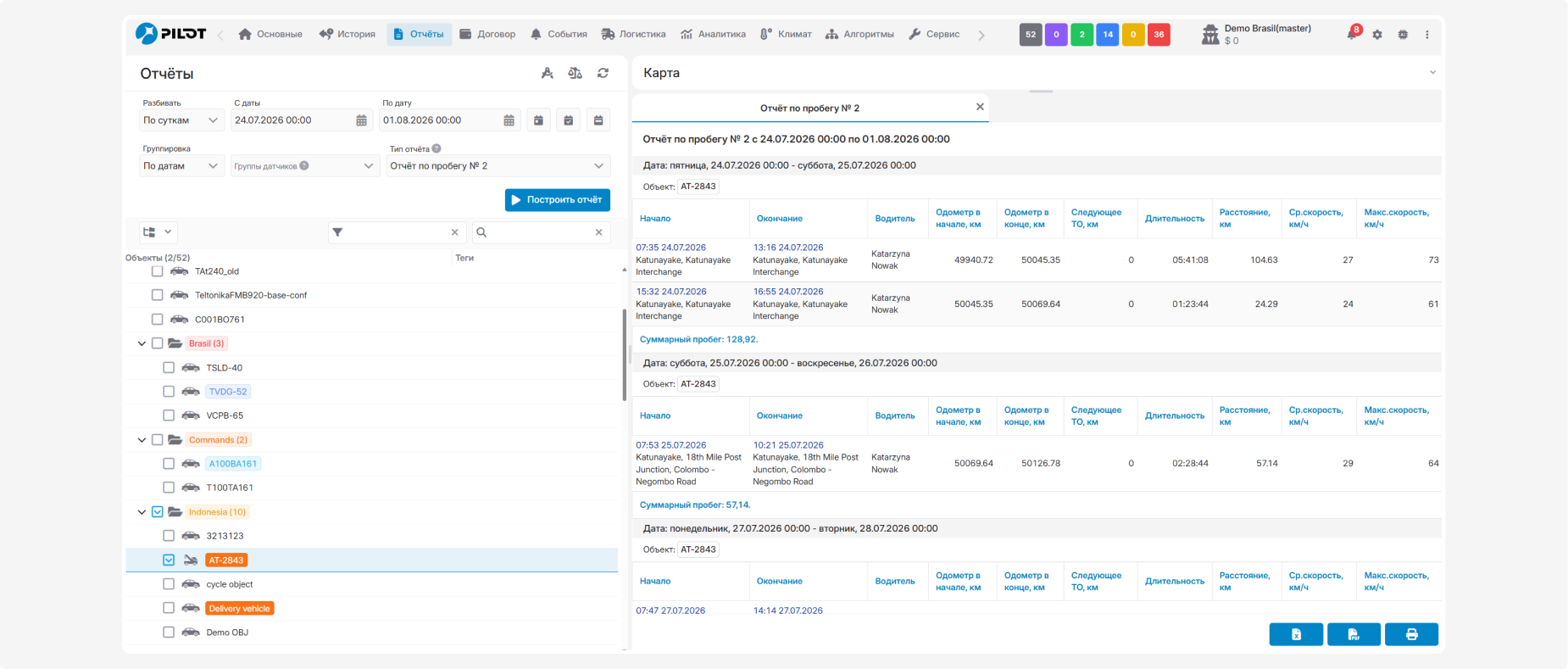Open the 07:35 24.07.2026 trip start link
The width and height of the screenshot is (1568, 669).
[671, 248]
